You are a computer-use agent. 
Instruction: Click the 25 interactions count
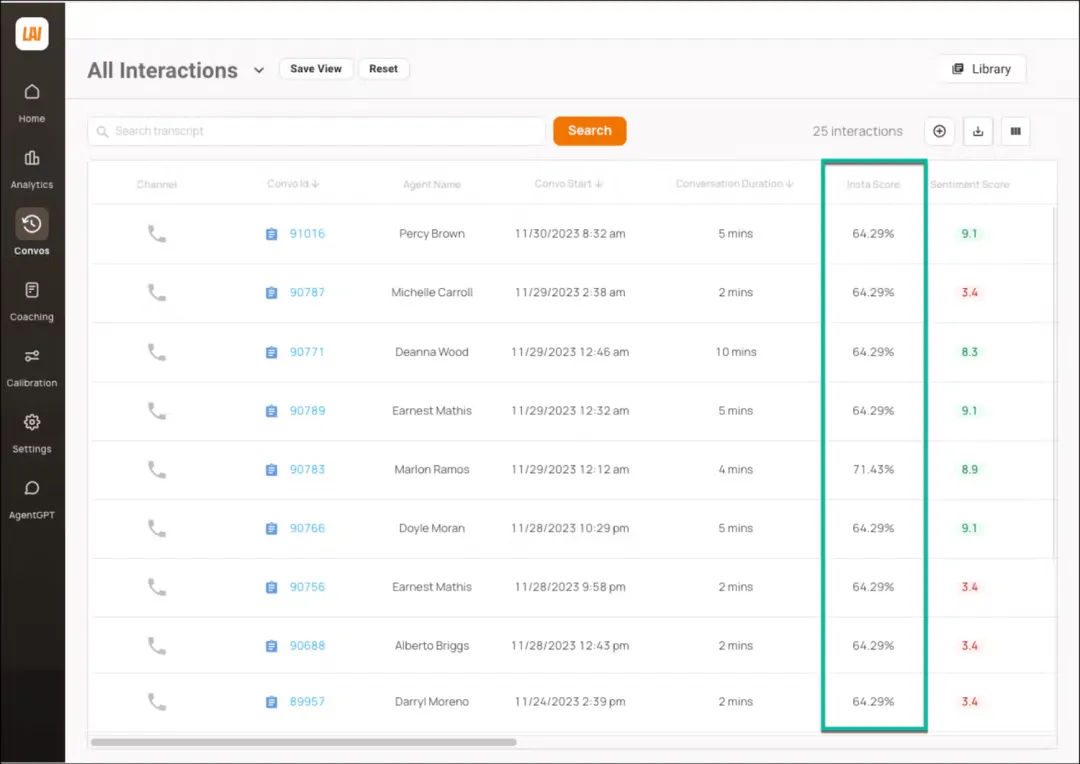(x=858, y=131)
